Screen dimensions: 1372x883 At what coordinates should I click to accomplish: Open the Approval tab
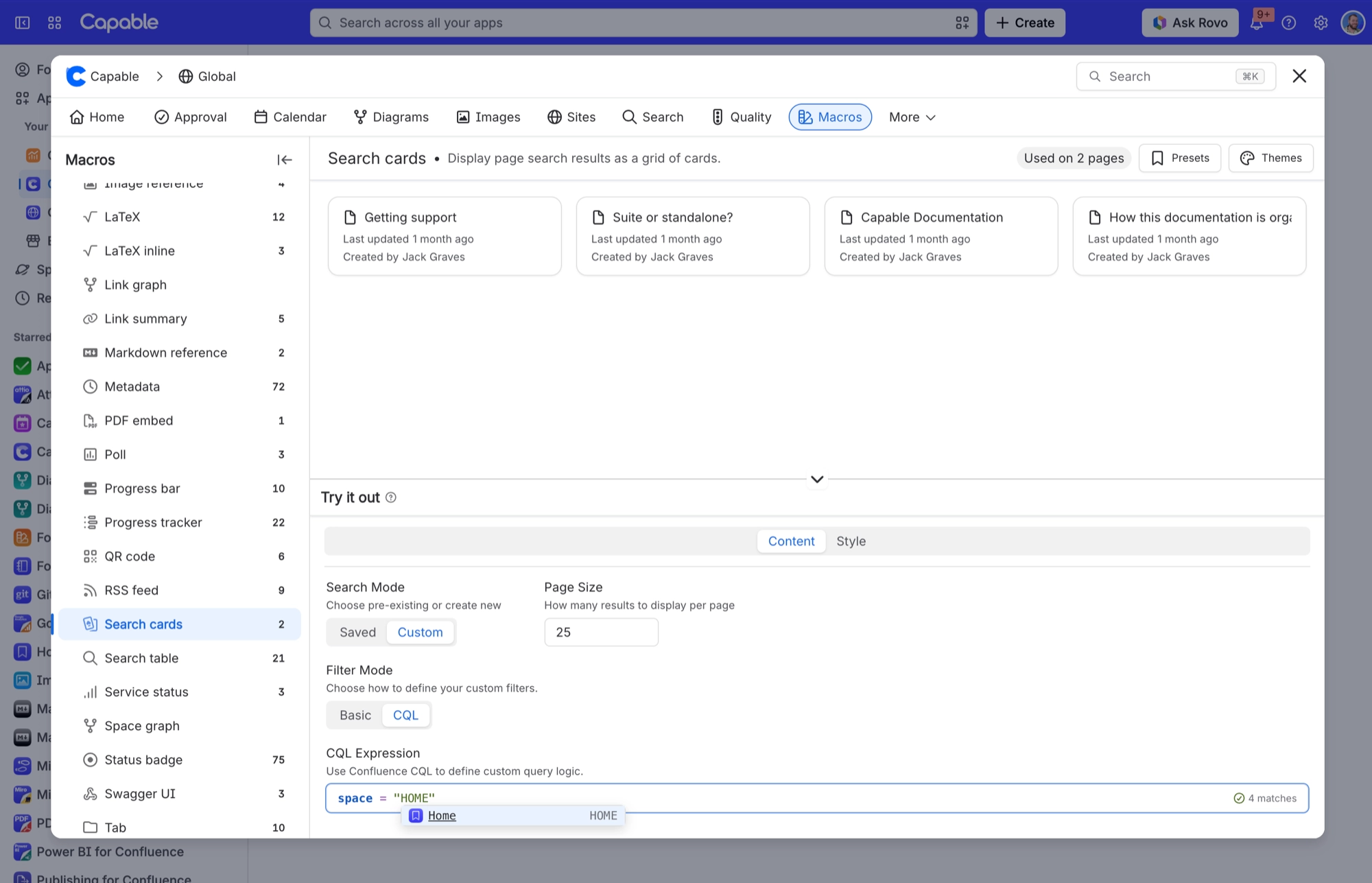click(191, 117)
